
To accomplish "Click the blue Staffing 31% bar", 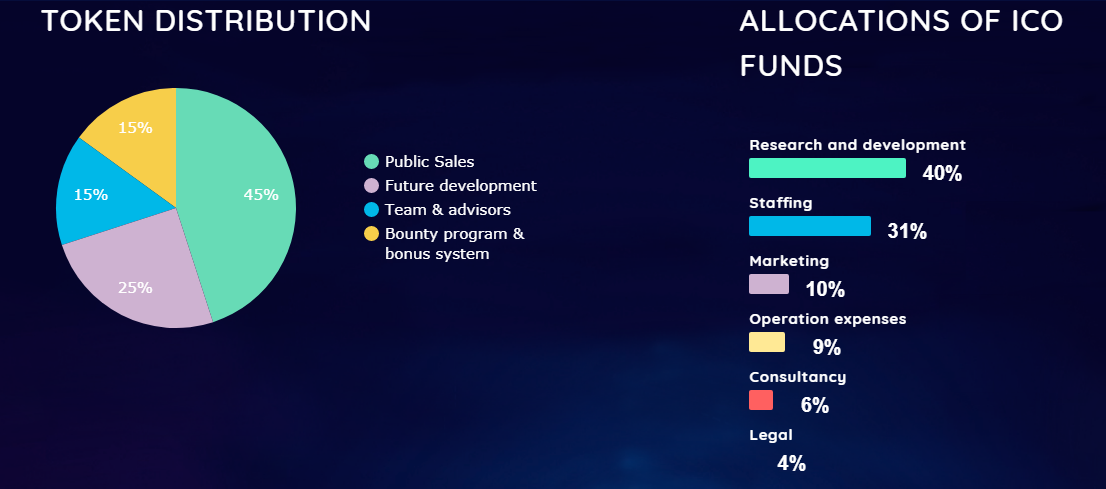I will click(x=810, y=226).
